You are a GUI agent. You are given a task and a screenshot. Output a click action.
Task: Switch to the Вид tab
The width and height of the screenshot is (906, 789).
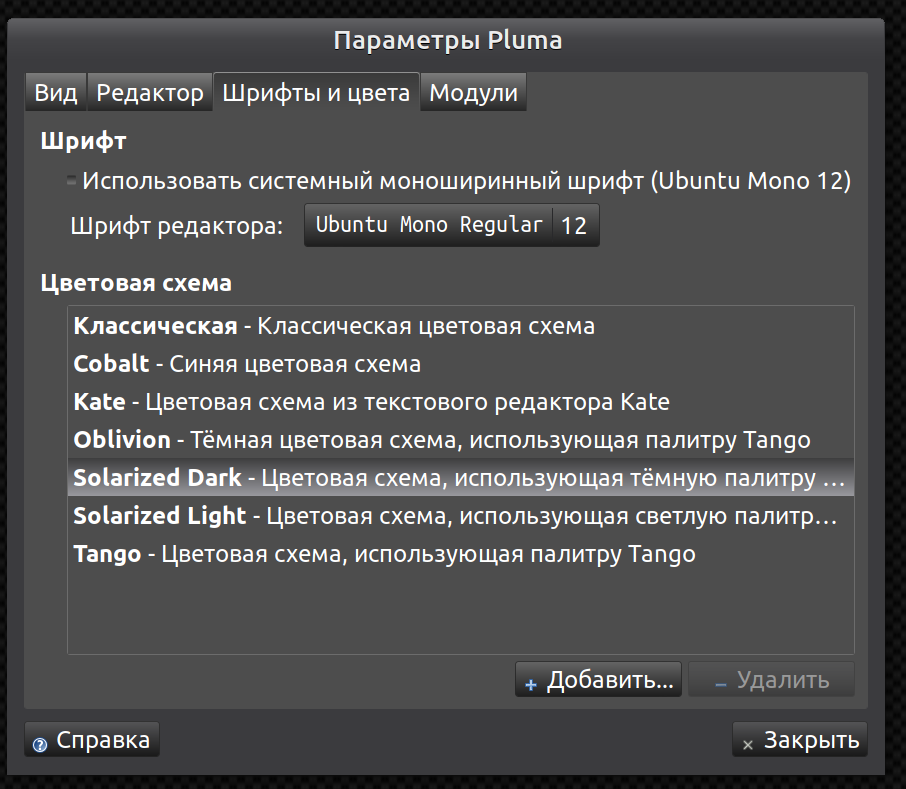click(55, 92)
